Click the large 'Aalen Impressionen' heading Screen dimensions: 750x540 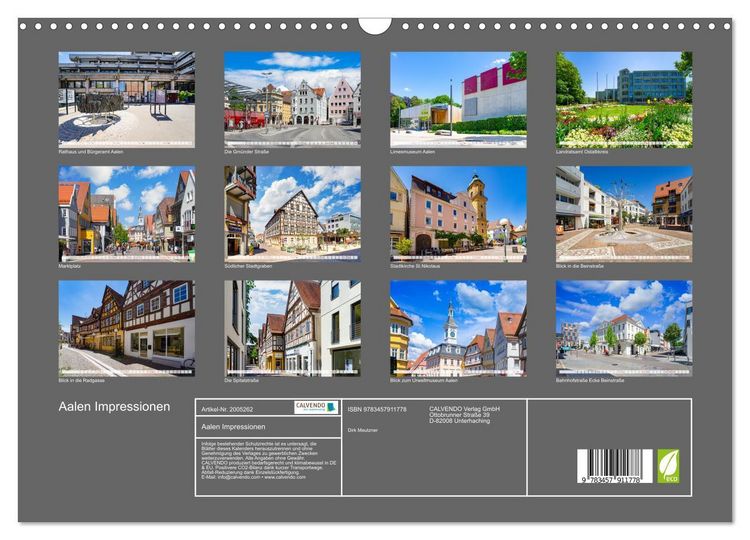(114, 407)
